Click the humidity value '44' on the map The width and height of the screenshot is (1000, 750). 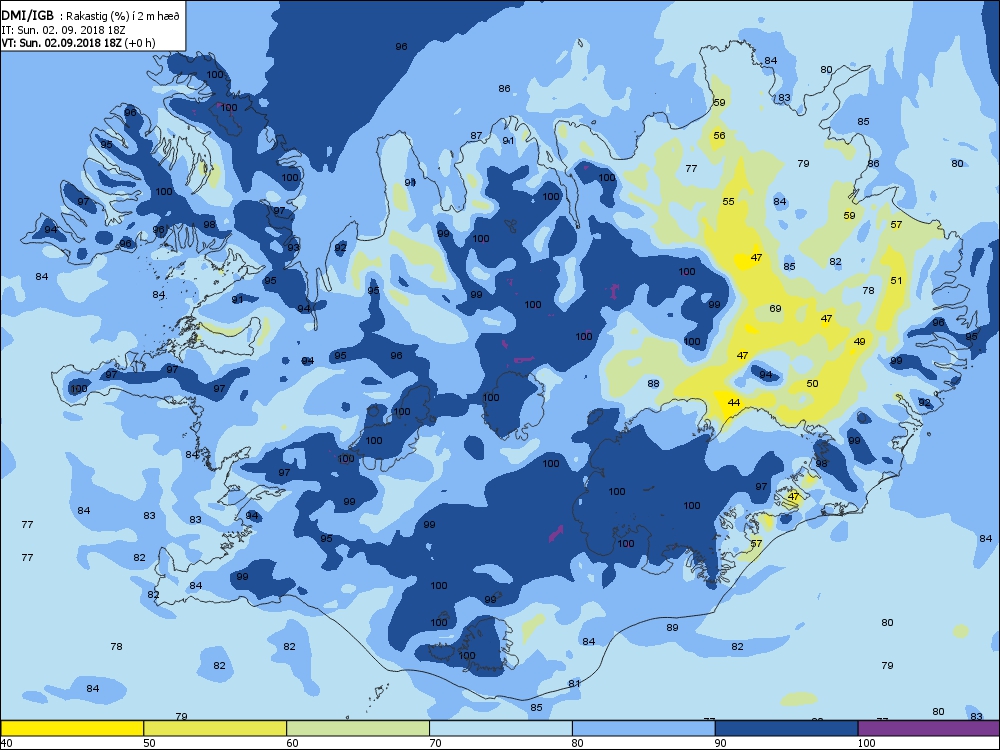pyautogui.click(x=733, y=402)
